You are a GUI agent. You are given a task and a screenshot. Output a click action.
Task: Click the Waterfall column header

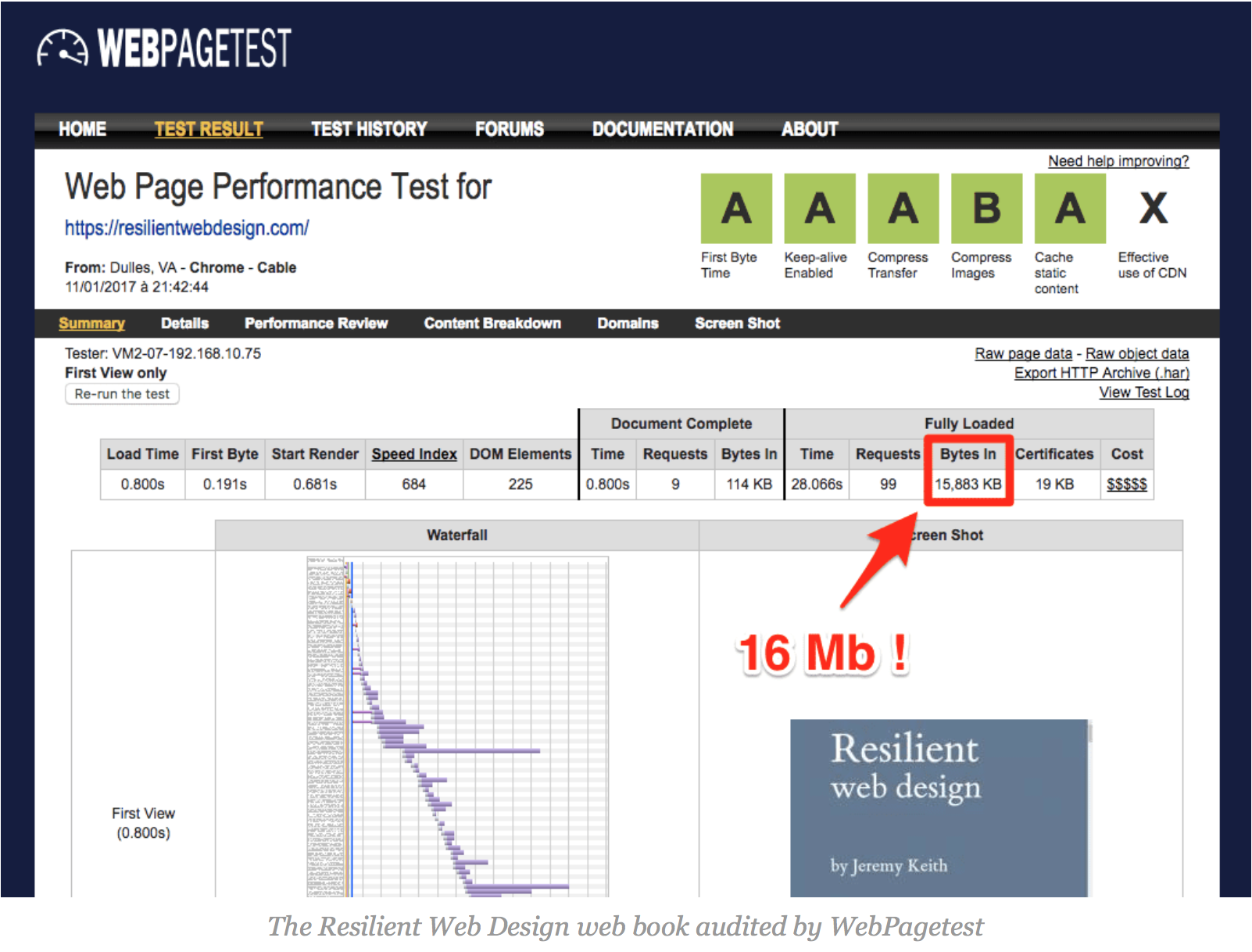click(457, 535)
